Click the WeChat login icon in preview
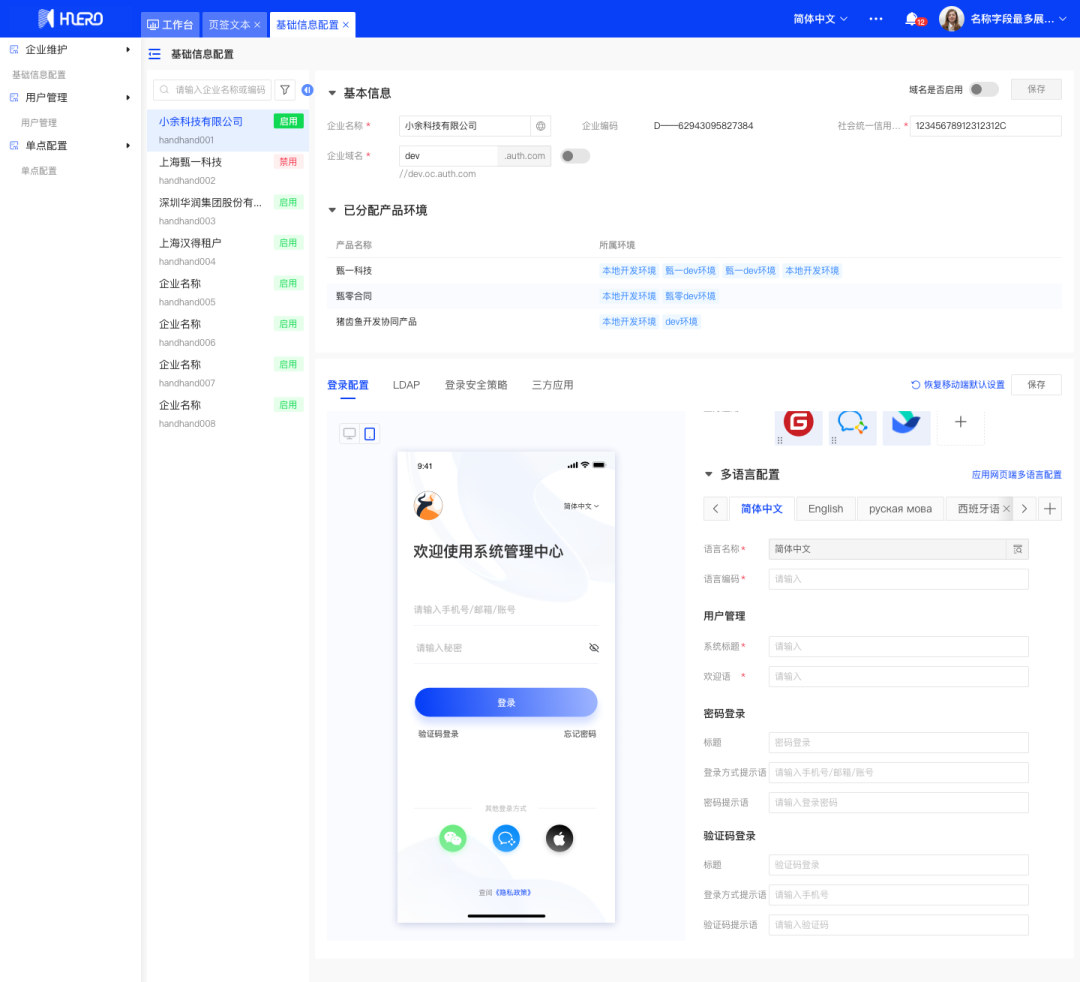1080x982 pixels. tap(453, 838)
